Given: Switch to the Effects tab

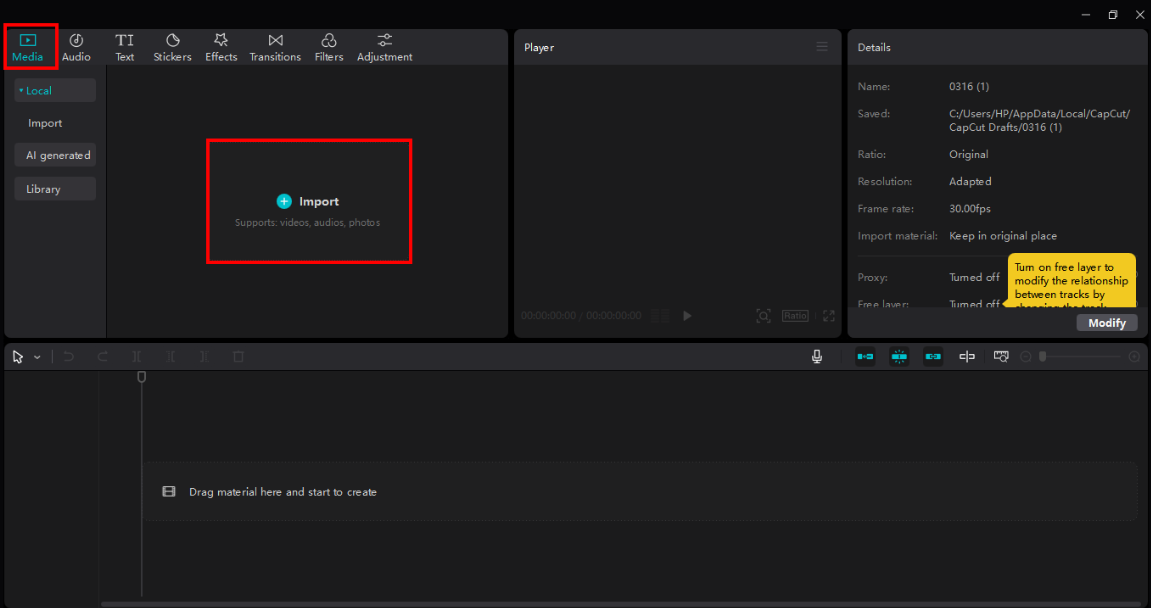Looking at the screenshot, I should [221, 47].
